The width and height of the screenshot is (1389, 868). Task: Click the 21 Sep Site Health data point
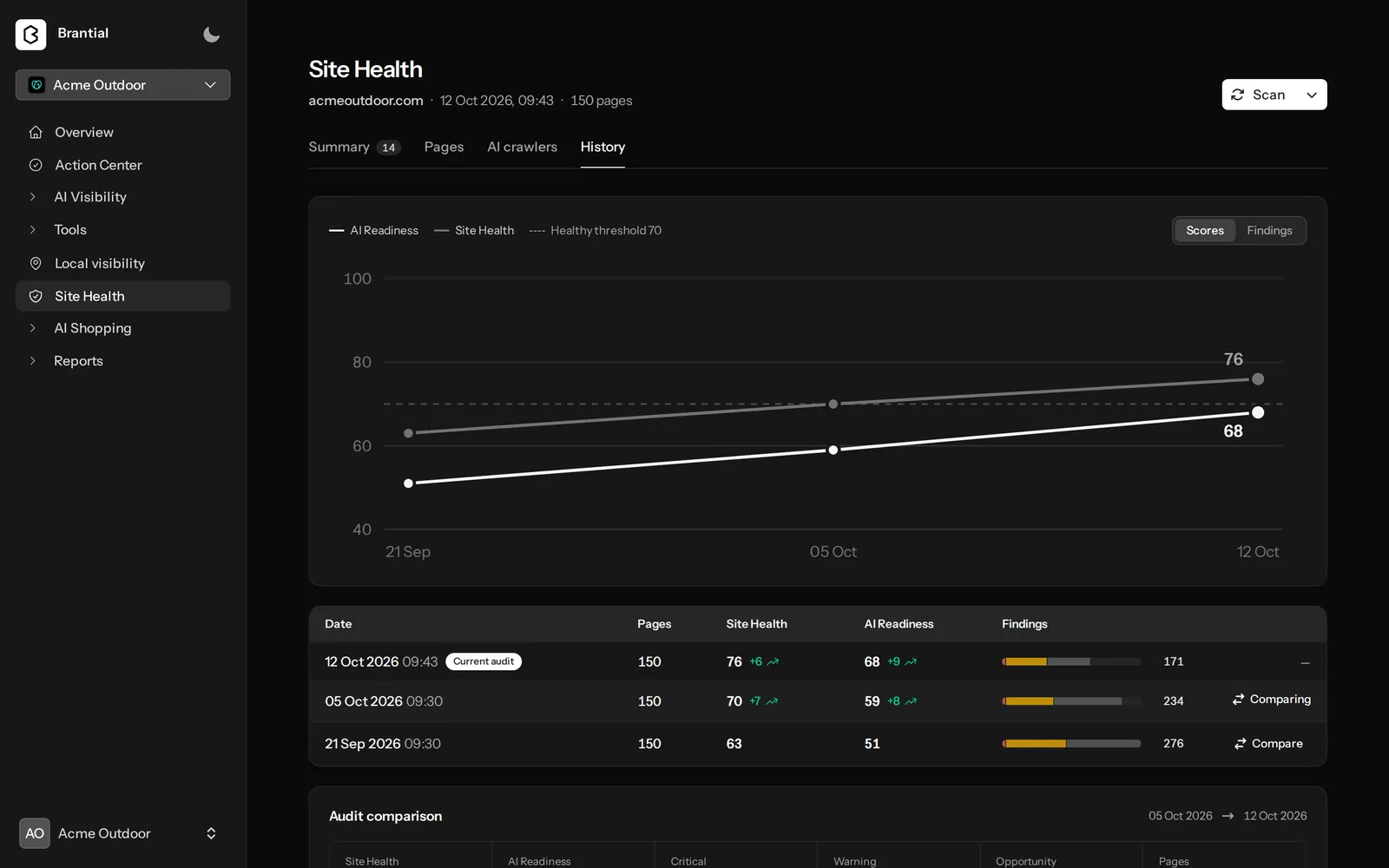(x=409, y=433)
